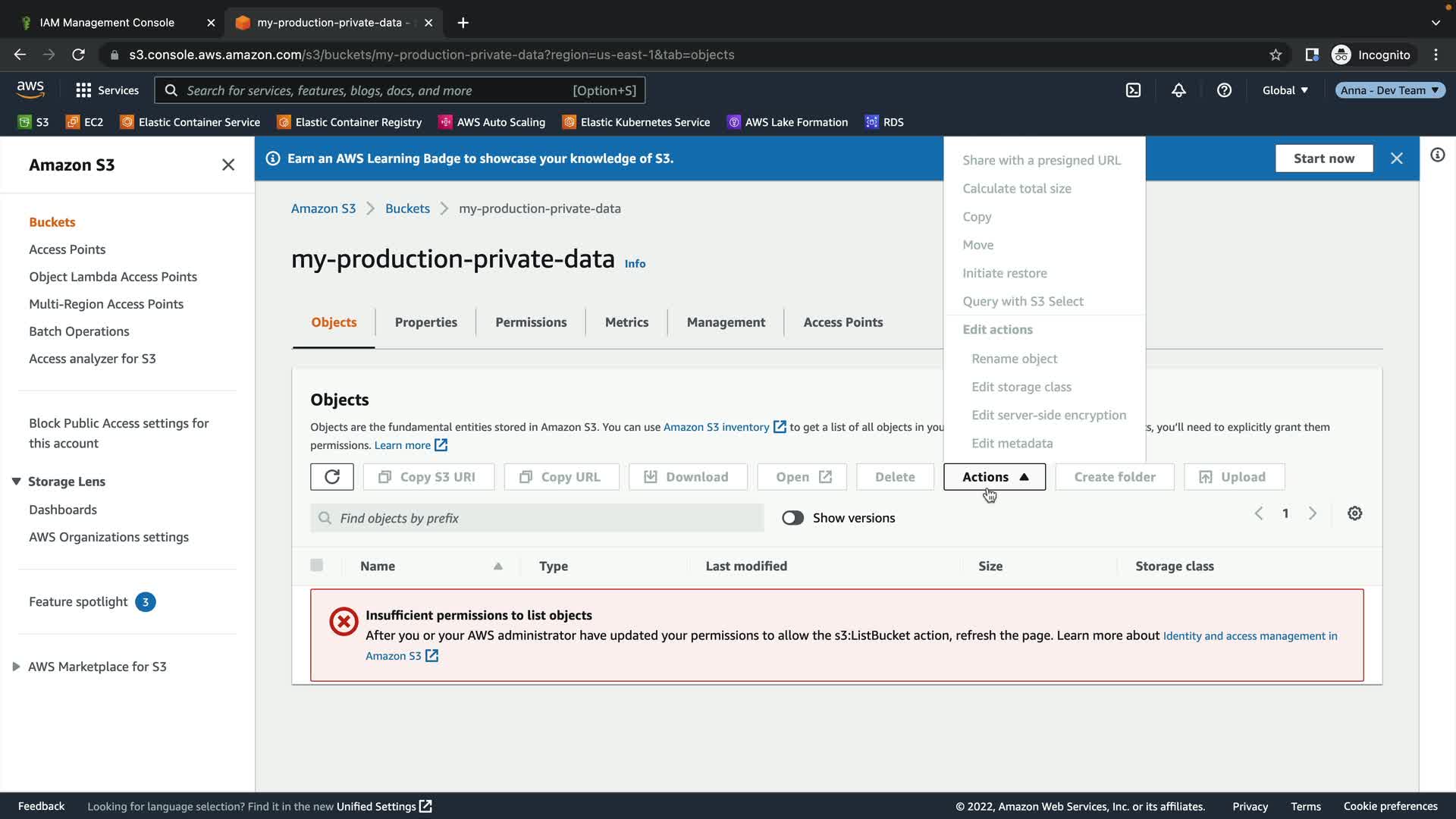Switch to the Permissions tab

click(531, 322)
